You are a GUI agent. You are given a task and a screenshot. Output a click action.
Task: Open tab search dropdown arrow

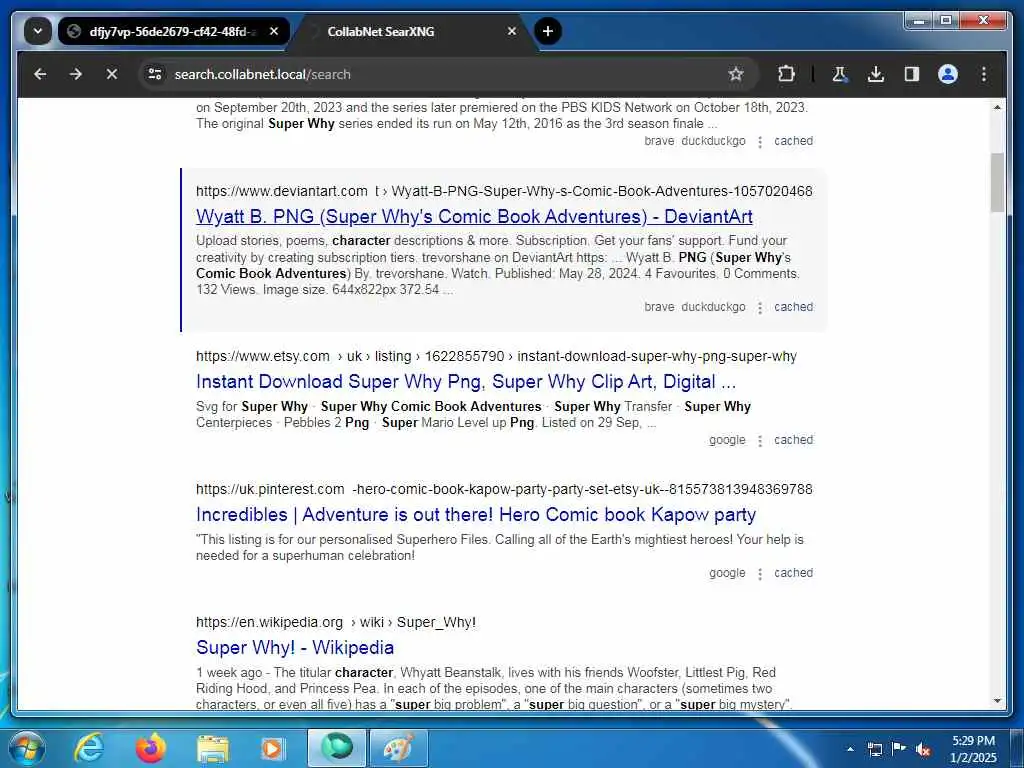38,31
